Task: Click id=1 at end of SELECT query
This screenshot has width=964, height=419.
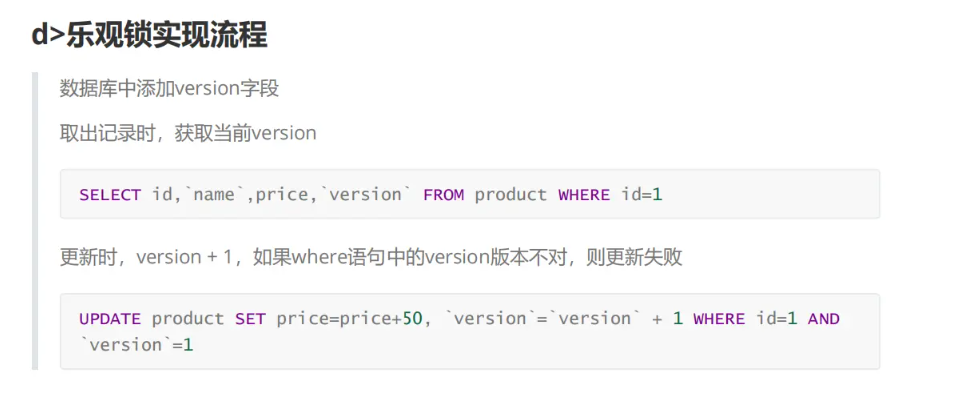Action: point(641,195)
